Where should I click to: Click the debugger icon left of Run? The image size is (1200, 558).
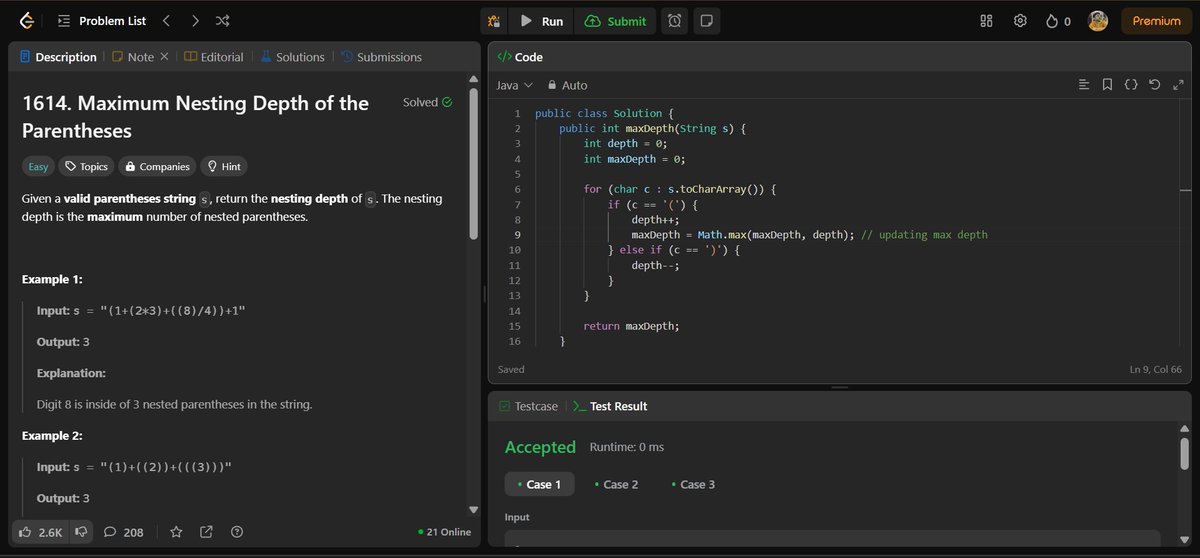[494, 21]
